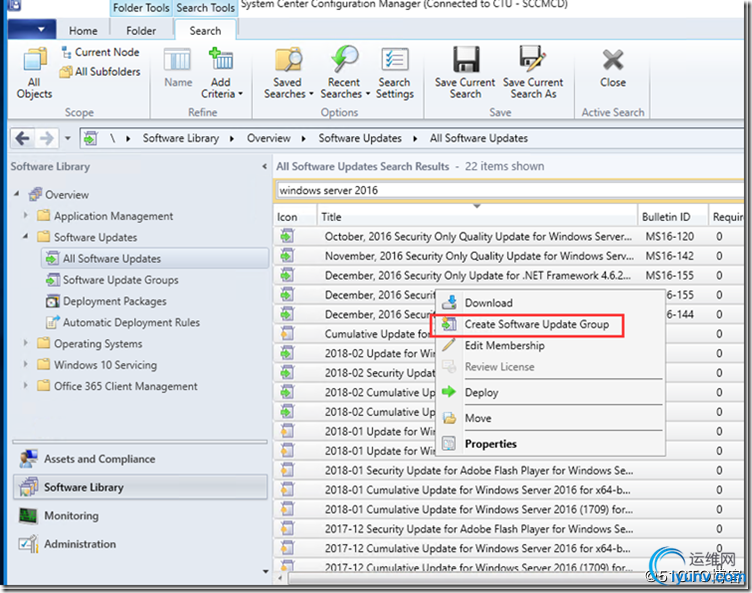Select the All Subfolders scope option

point(100,71)
